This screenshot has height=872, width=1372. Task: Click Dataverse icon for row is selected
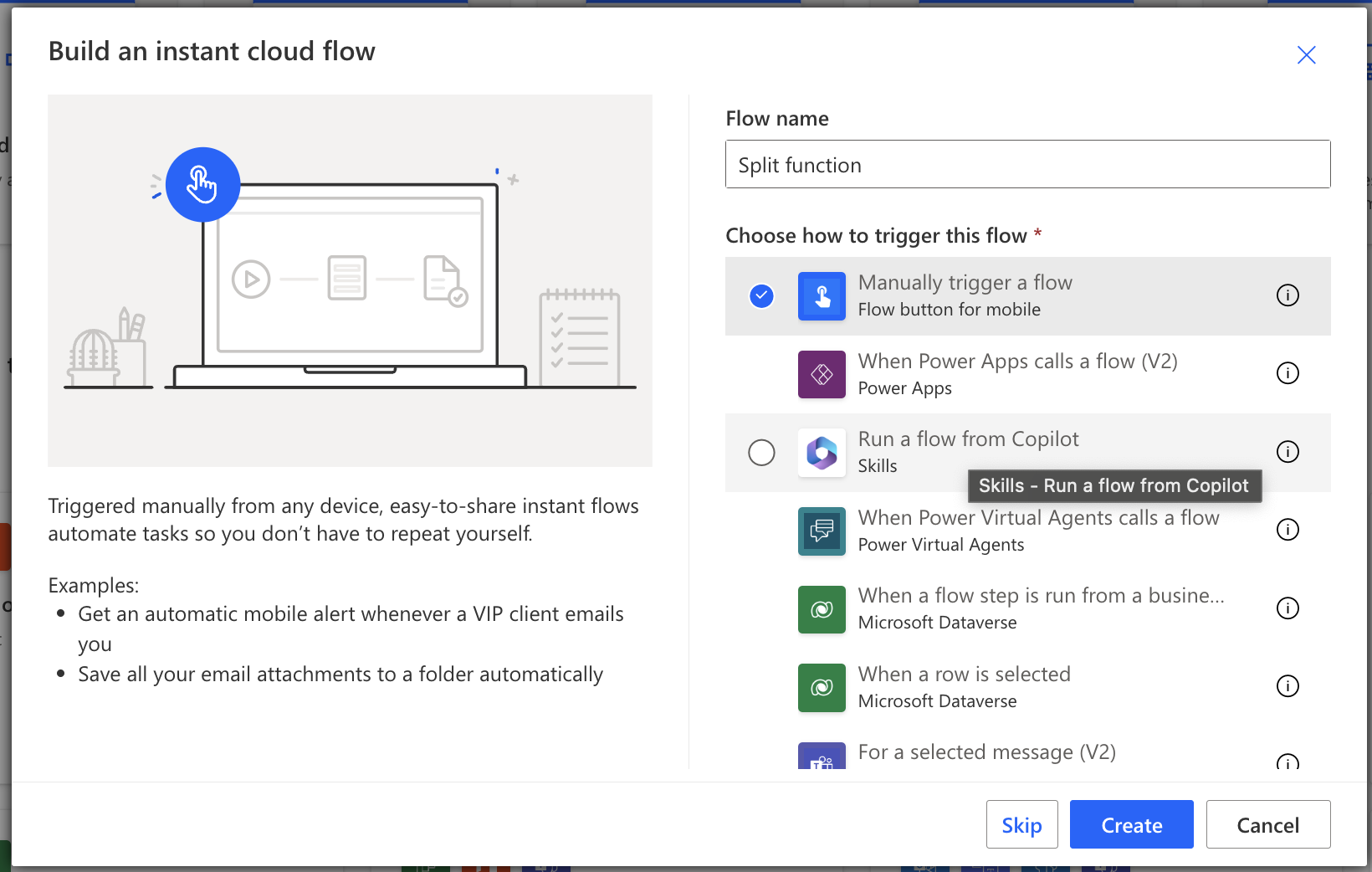tap(822, 687)
